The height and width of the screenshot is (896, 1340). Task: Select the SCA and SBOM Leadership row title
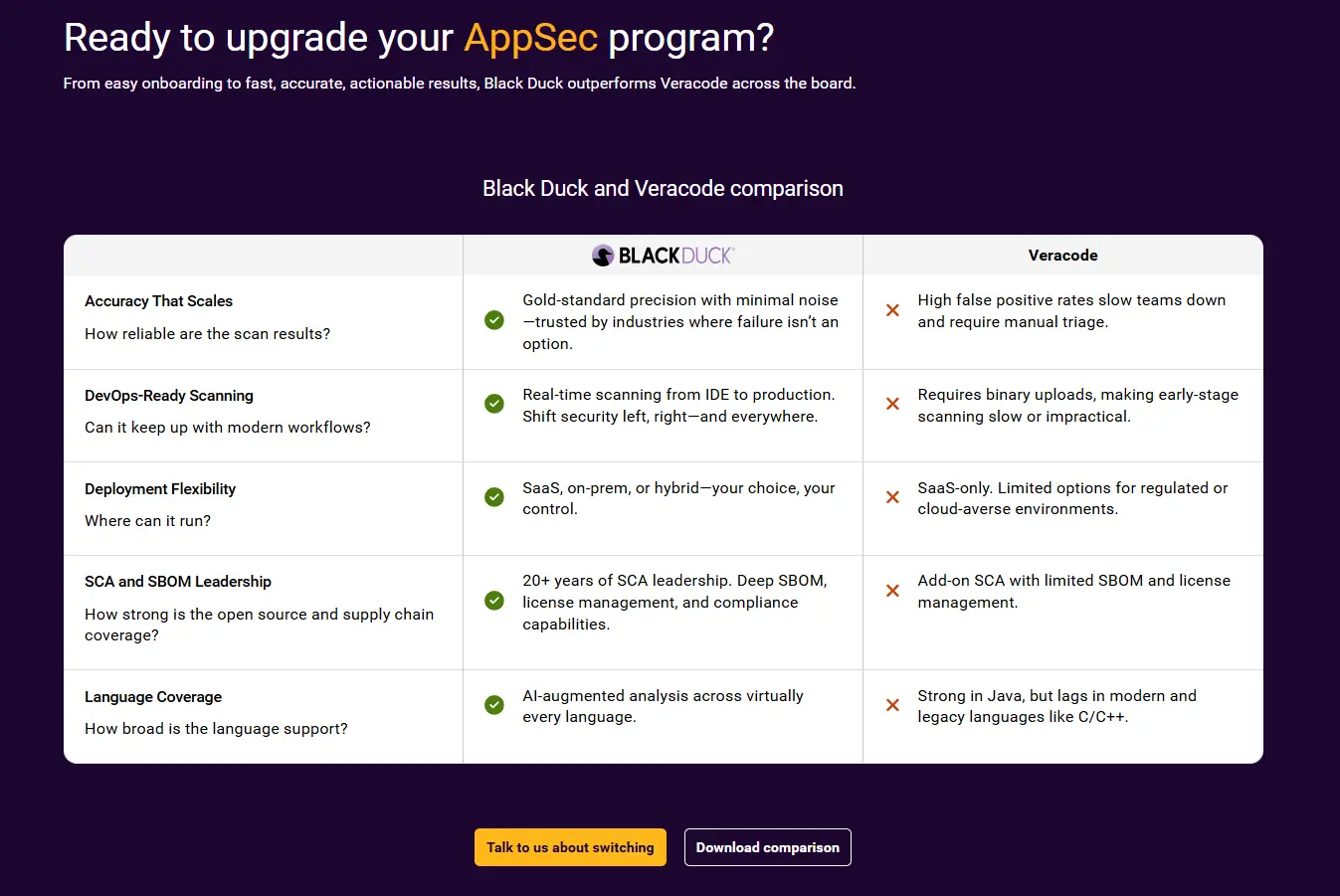[x=178, y=582]
